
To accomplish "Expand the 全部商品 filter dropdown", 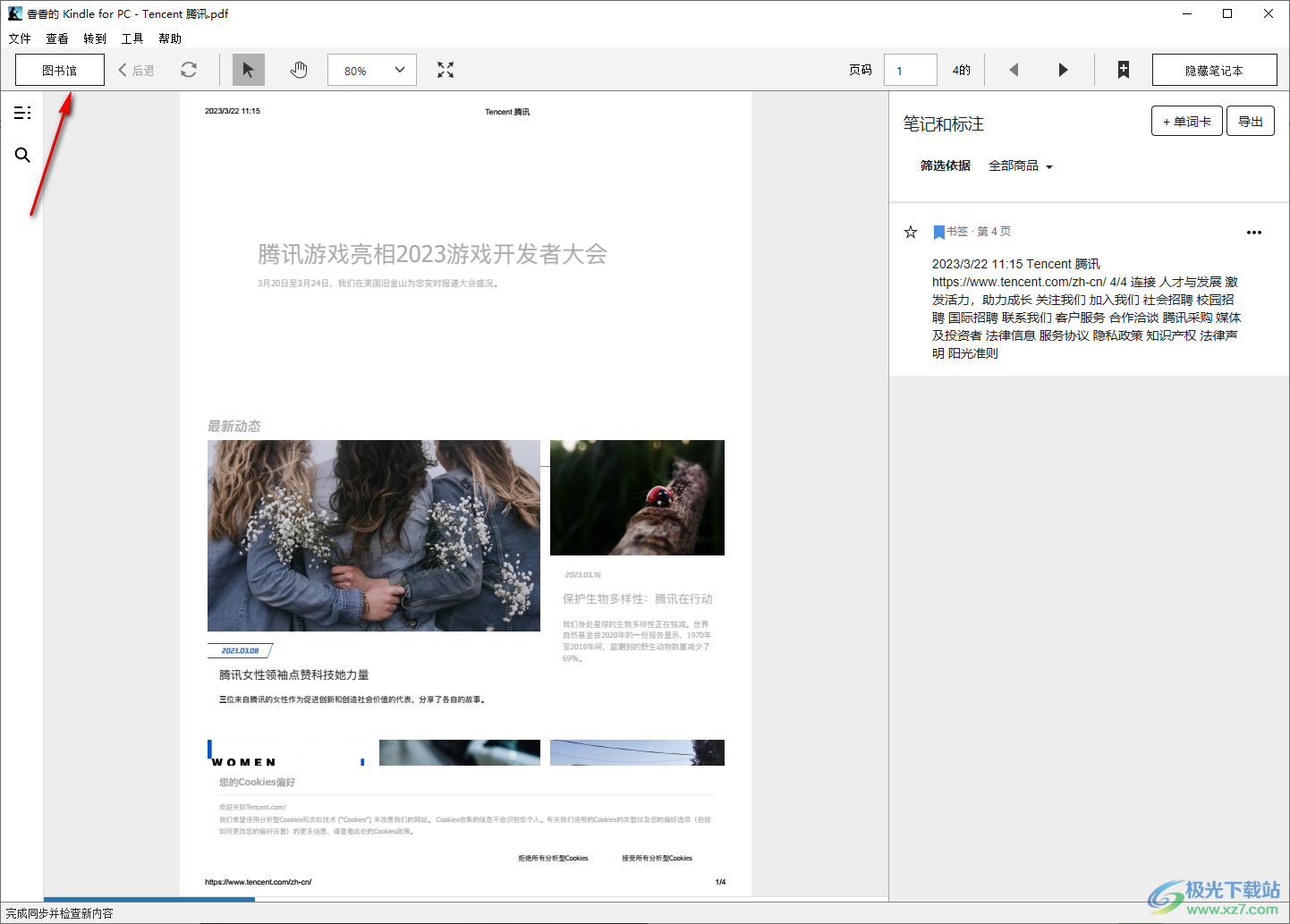I will click(x=1021, y=165).
